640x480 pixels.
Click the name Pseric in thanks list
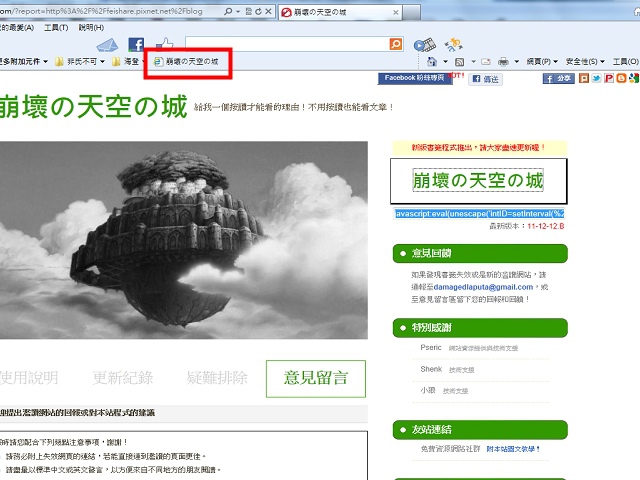[431, 347]
